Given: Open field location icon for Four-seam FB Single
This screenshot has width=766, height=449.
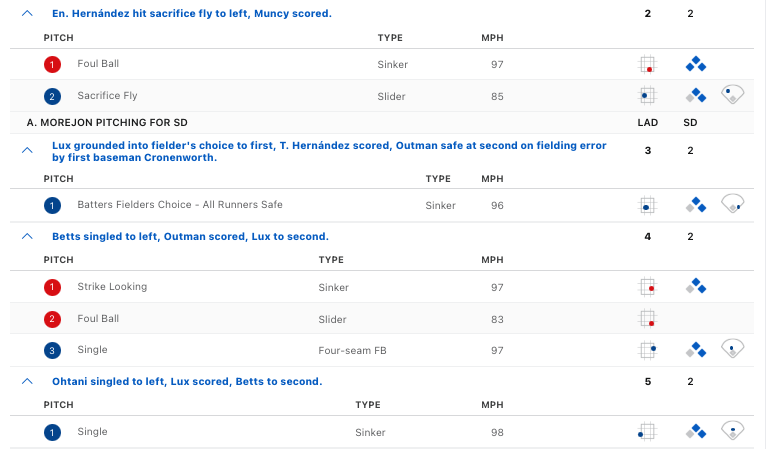Looking at the screenshot, I should [x=733, y=349].
